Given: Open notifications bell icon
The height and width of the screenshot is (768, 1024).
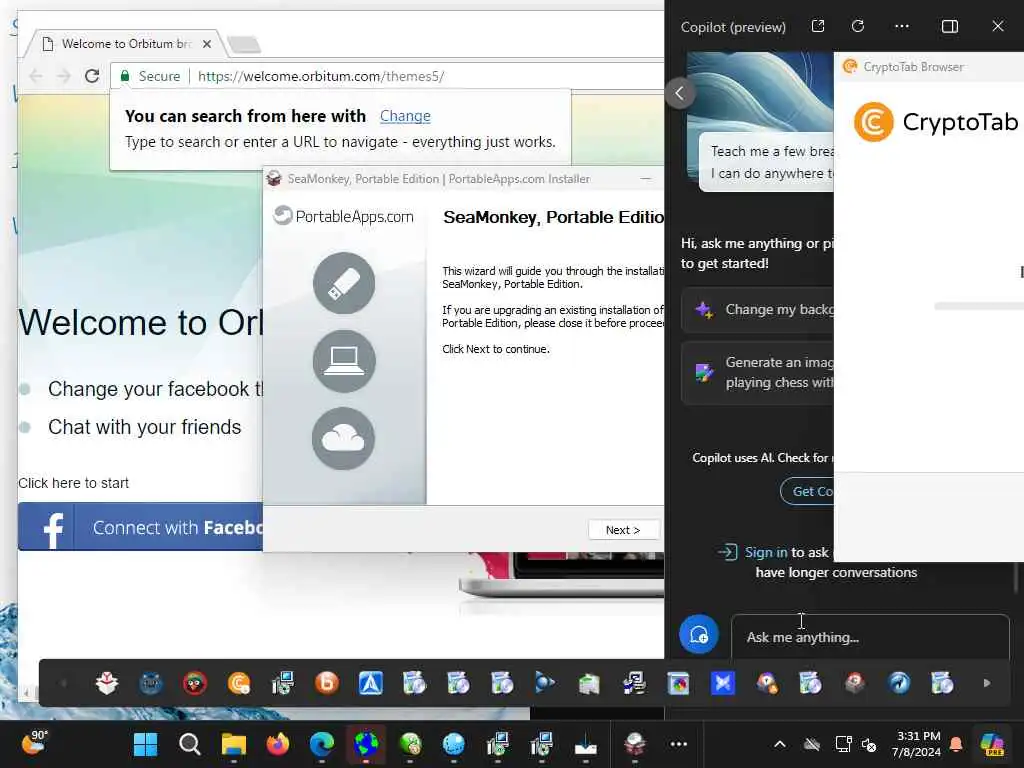Looking at the screenshot, I should tap(955, 744).
